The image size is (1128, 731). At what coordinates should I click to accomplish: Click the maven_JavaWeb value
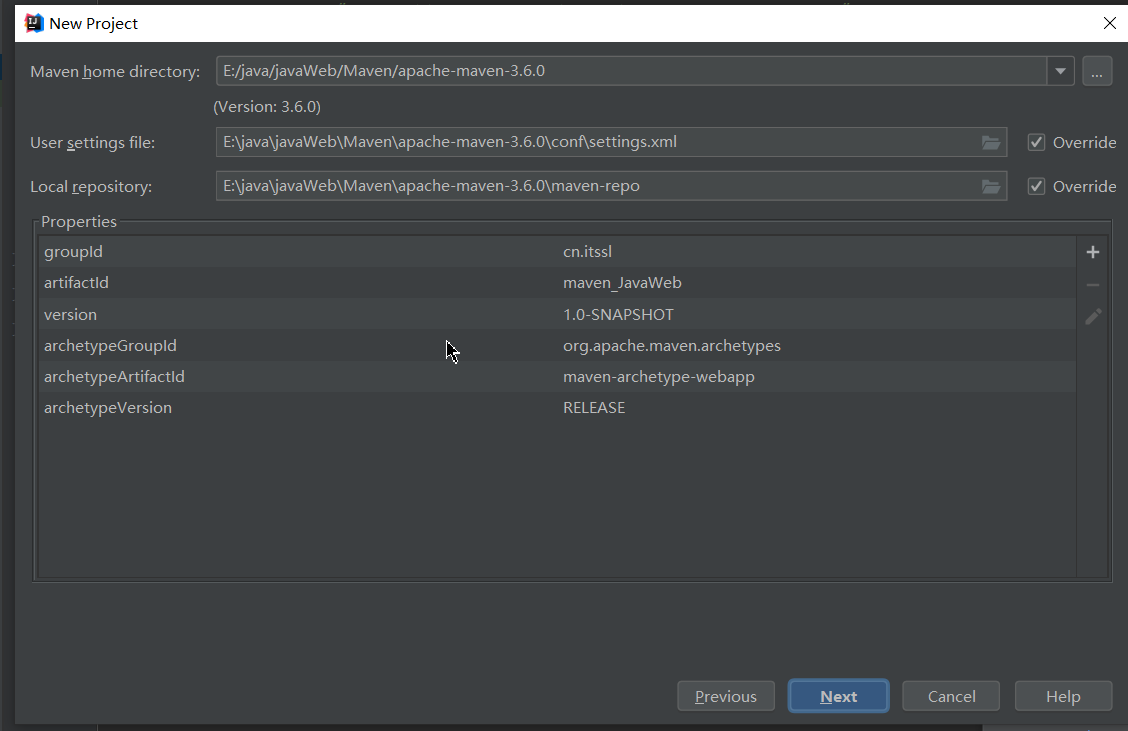click(622, 283)
